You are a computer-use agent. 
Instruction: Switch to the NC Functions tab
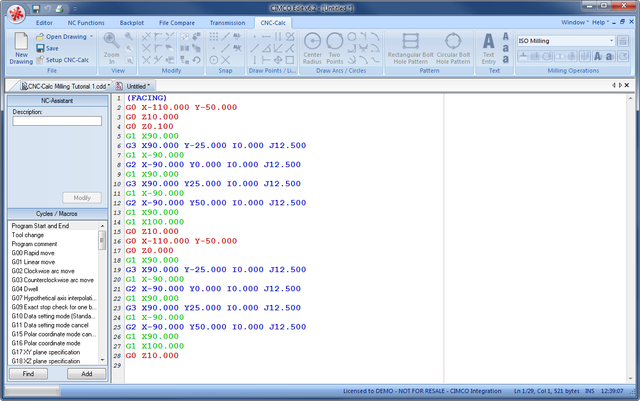(86, 23)
